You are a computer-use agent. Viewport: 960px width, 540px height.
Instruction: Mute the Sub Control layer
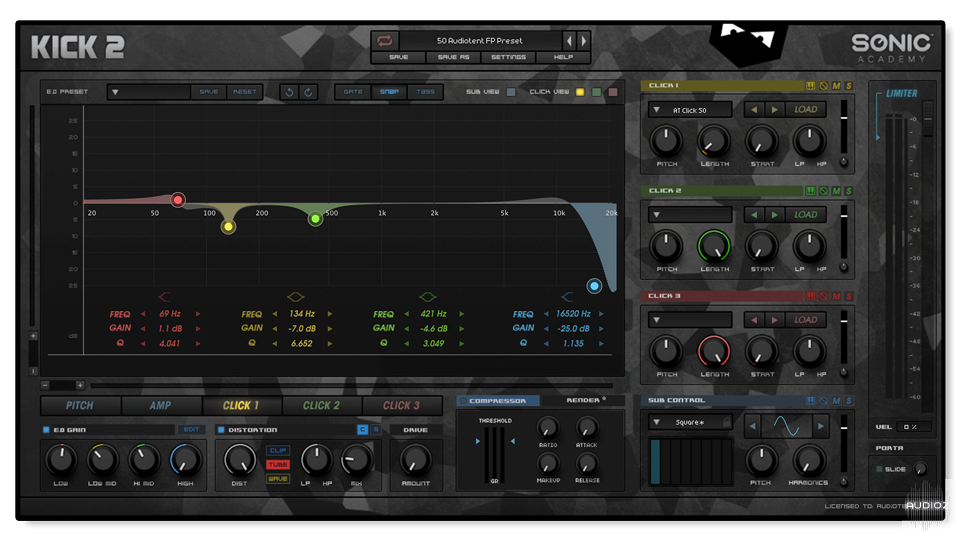point(836,401)
